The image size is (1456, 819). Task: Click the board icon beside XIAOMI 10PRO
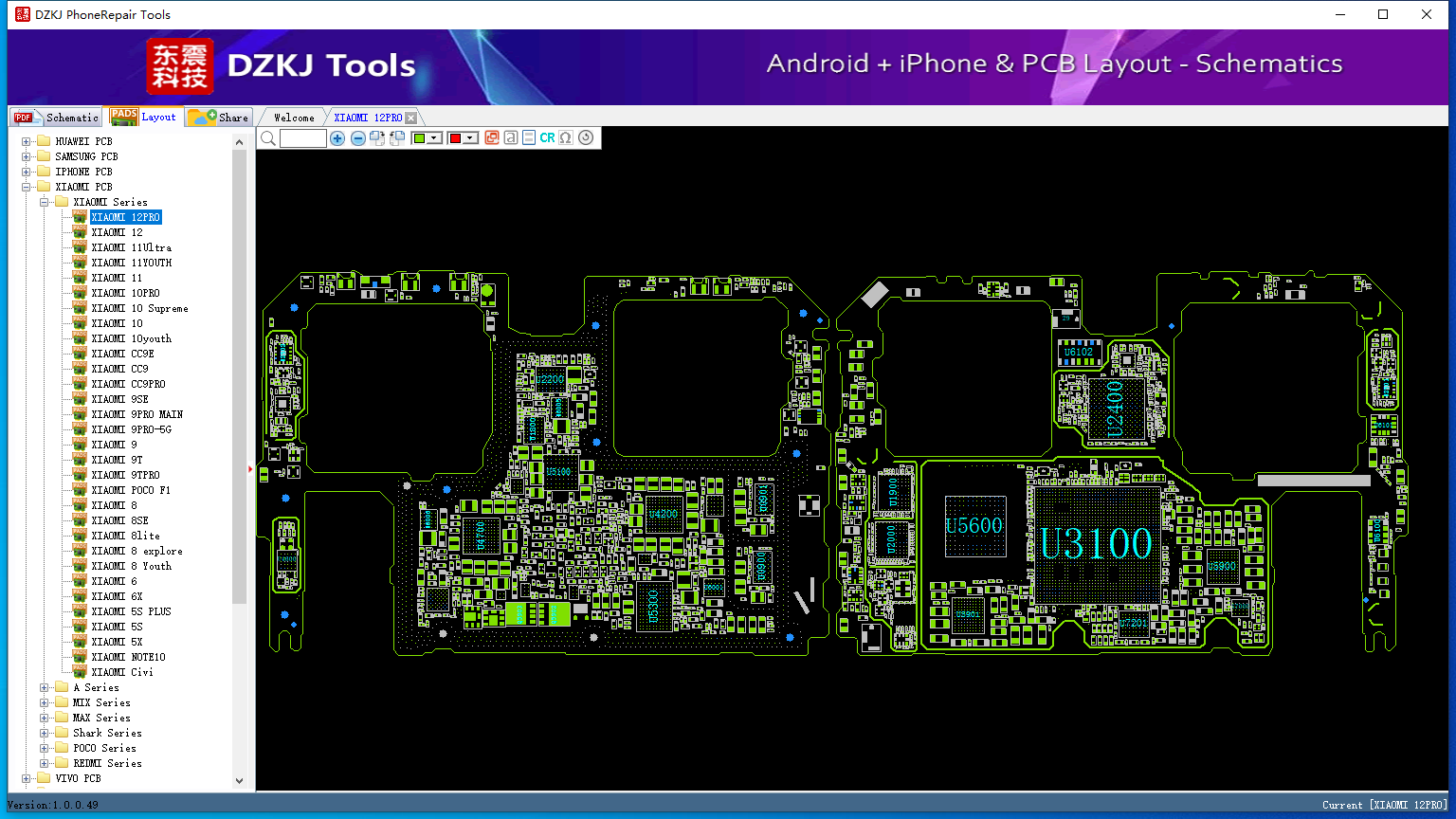tap(80, 293)
